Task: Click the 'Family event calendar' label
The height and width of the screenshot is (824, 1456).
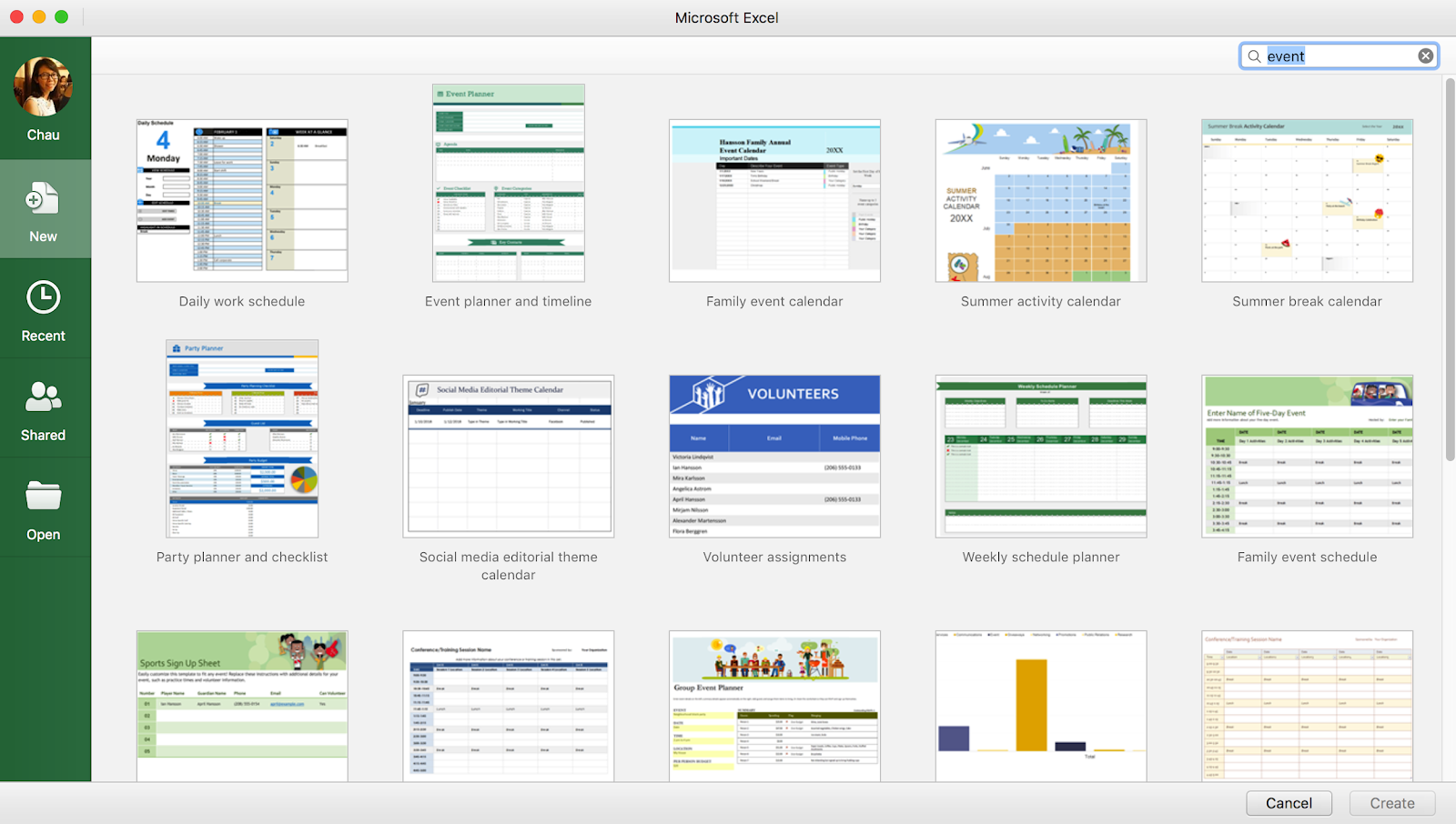Action: pyautogui.click(x=774, y=301)
